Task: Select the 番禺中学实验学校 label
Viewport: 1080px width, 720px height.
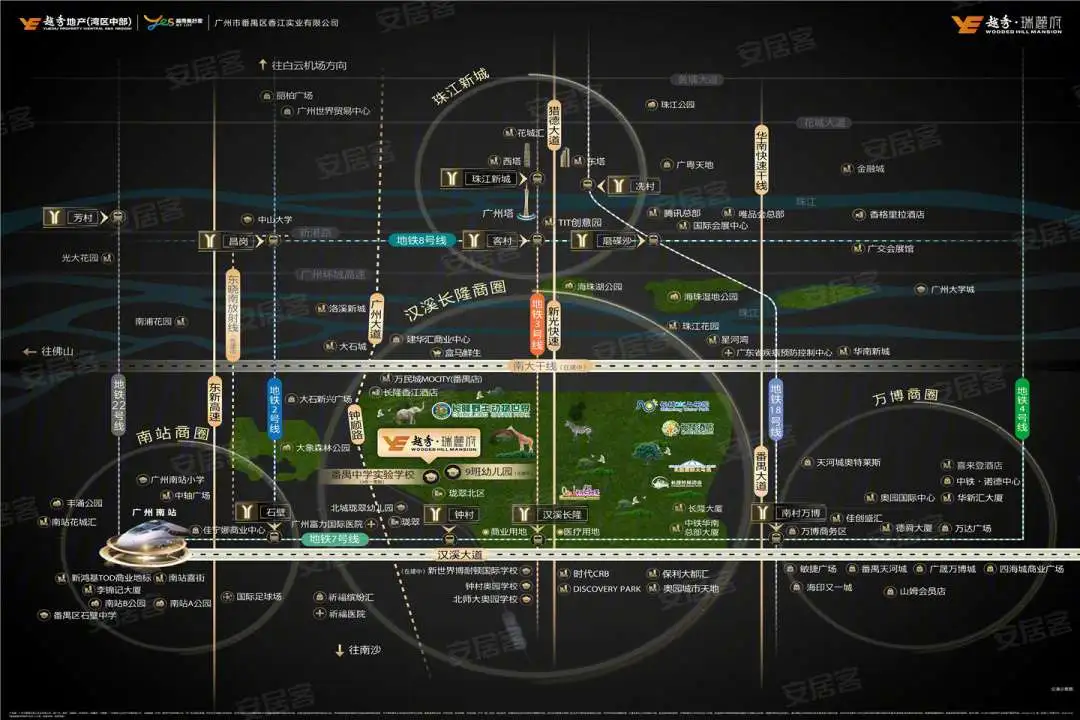Action: point(373,475)
